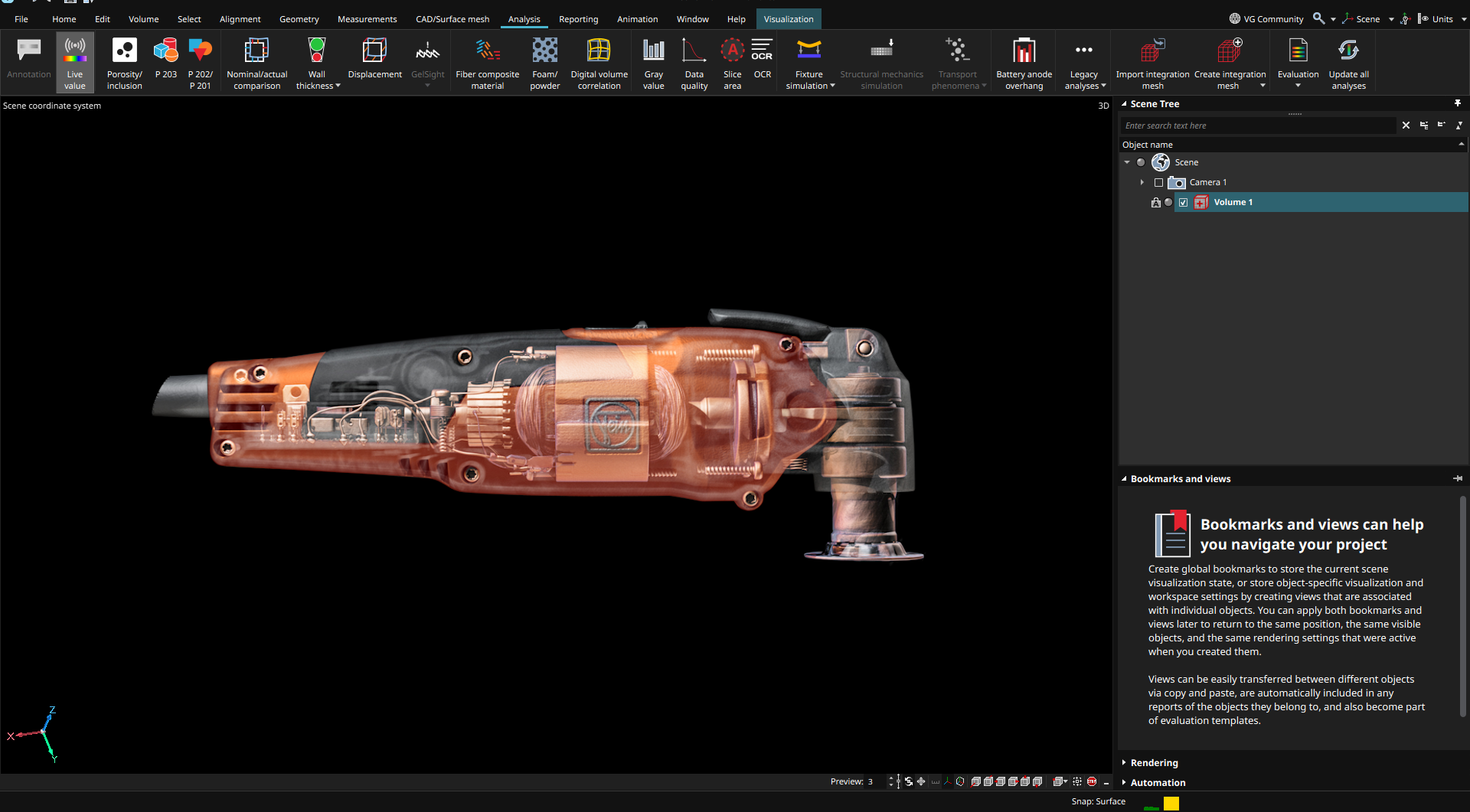The width and height of the screenshot is (1470, 812).
Task: Click the coordinate system editor wrench icon
Action: click(x=1405, y=18)
